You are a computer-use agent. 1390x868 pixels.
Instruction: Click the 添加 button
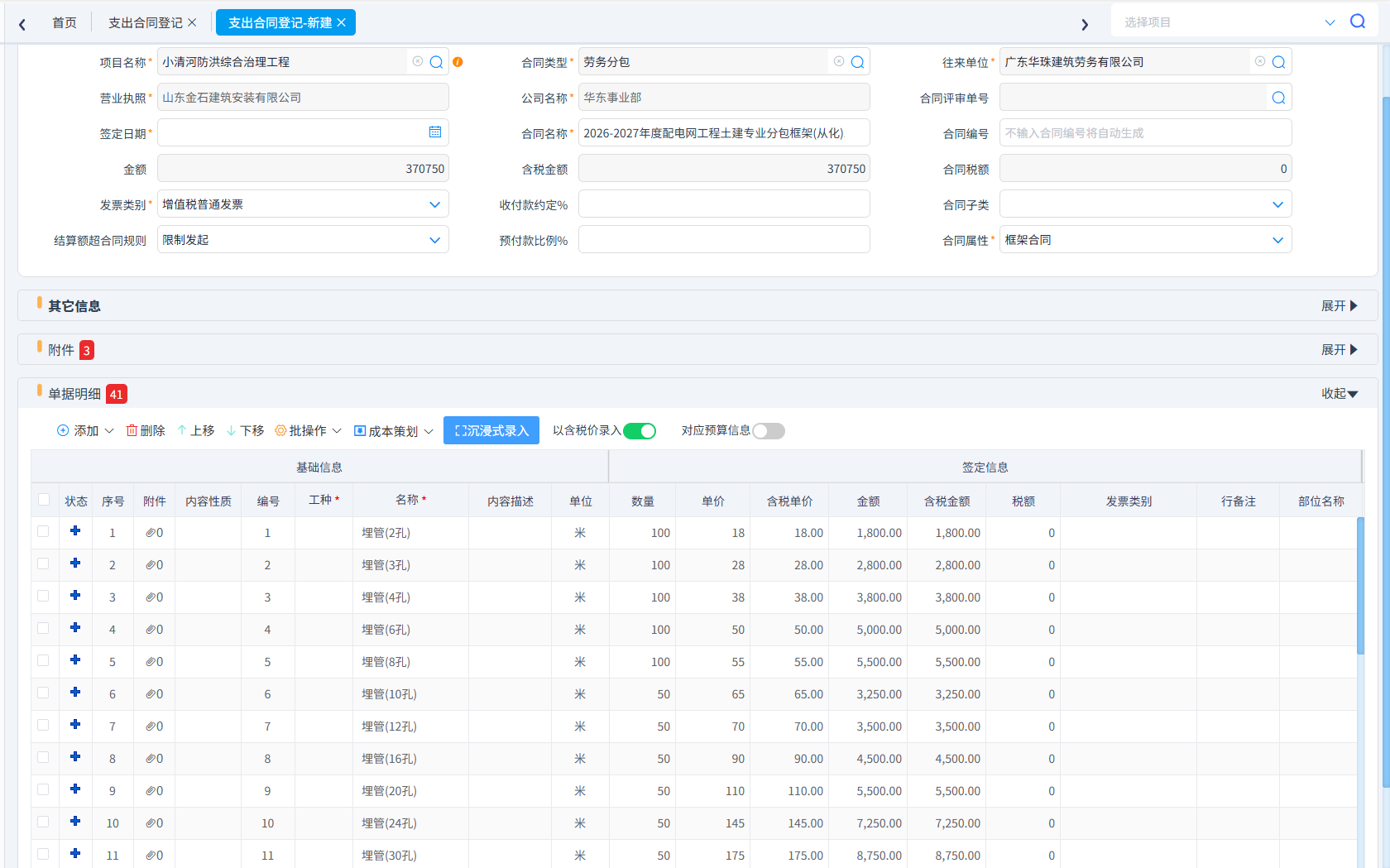85,431
